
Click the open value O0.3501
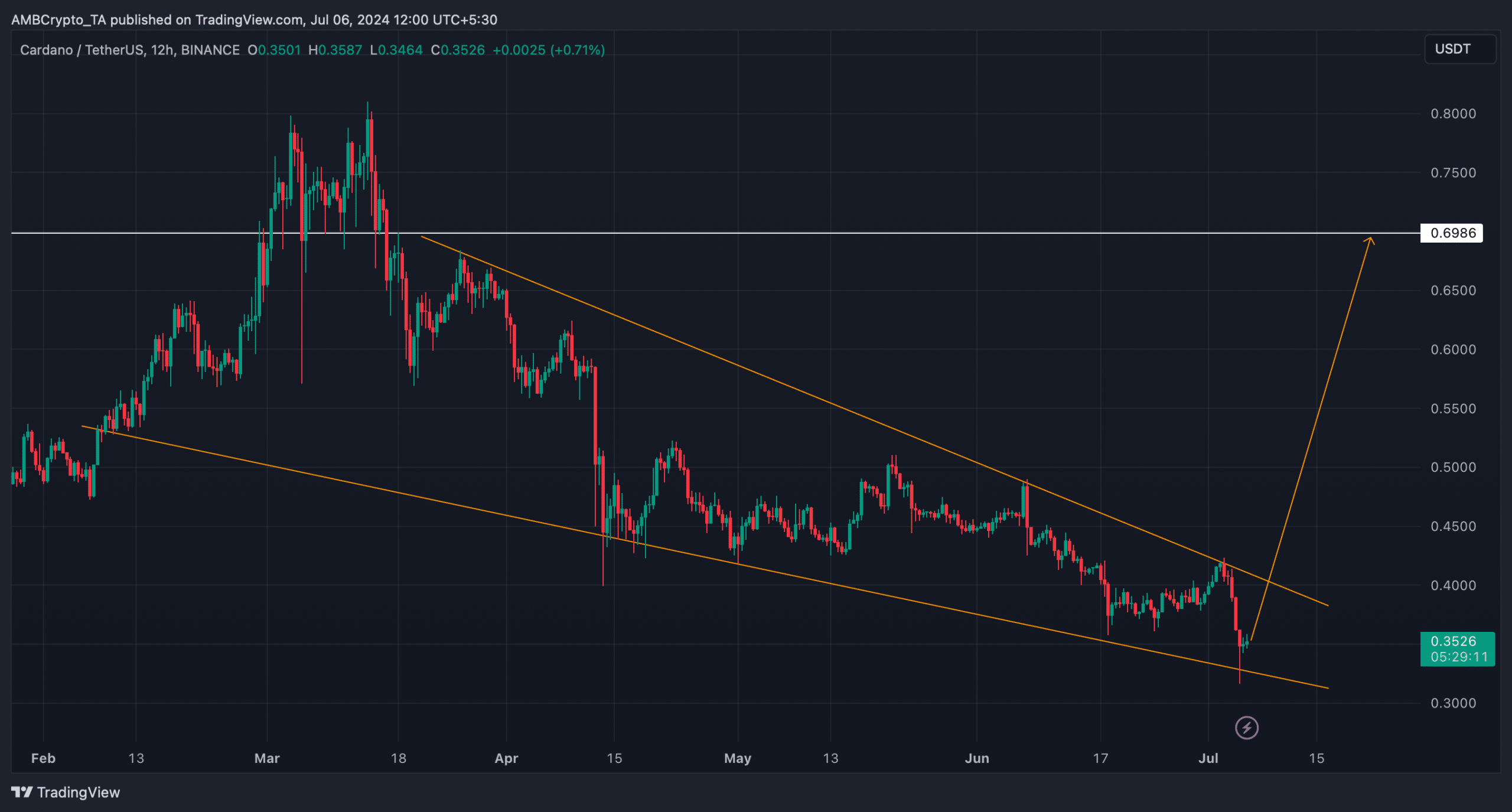[x=274, y=50]
